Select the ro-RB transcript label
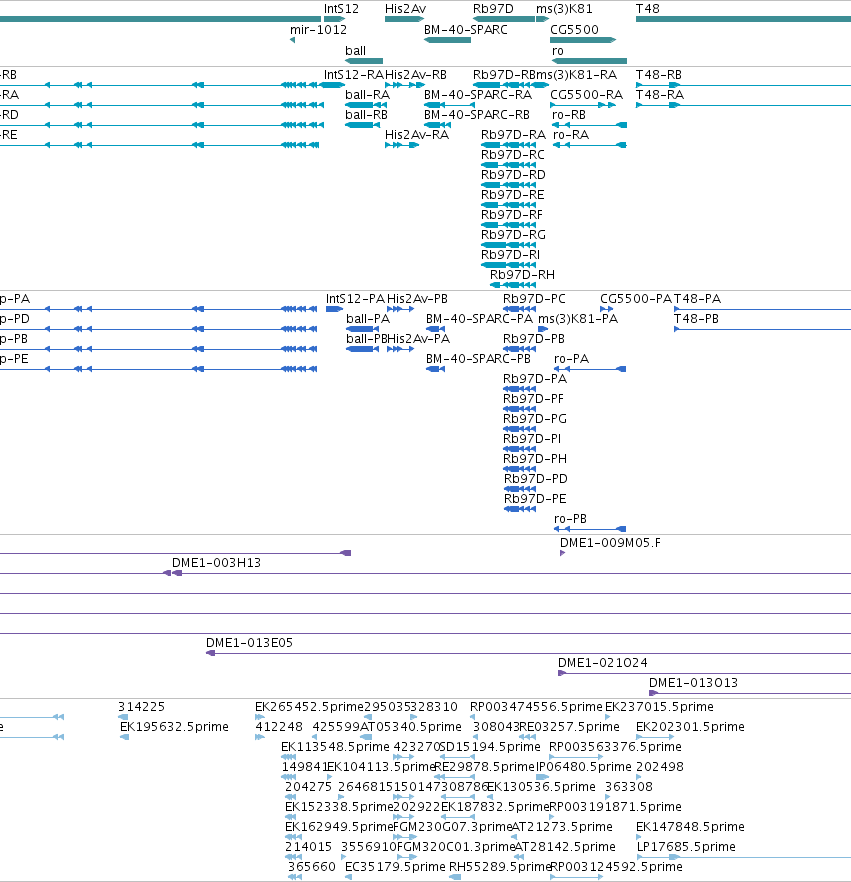Image resolution: width=851 pixels, height=882 pixels. point(569,115)
